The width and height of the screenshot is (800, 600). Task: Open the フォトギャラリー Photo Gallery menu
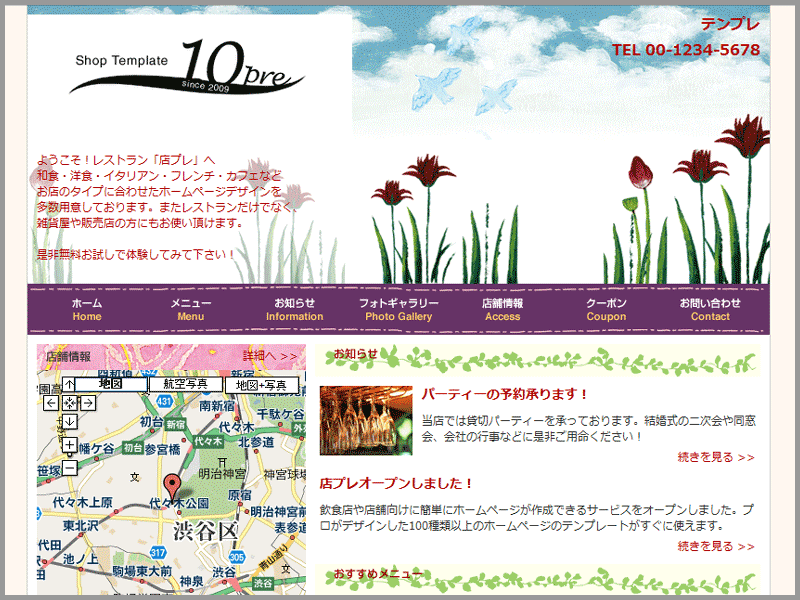pos(398,309)
